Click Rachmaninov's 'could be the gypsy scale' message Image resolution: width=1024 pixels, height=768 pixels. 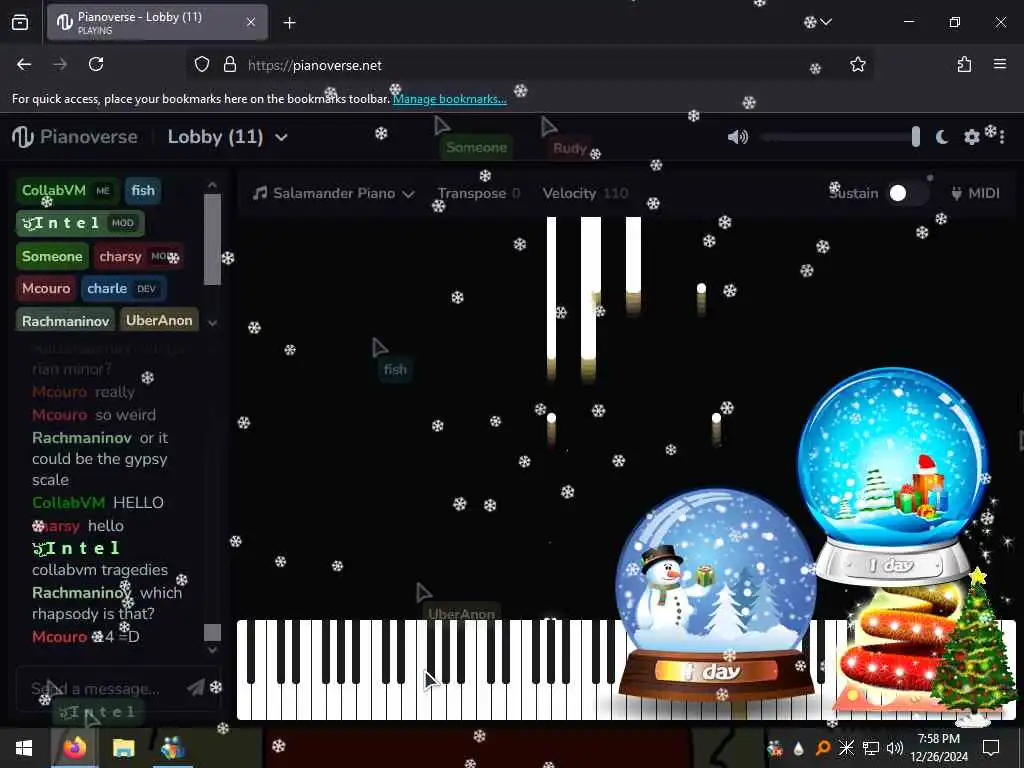click(x=100, y=459)
